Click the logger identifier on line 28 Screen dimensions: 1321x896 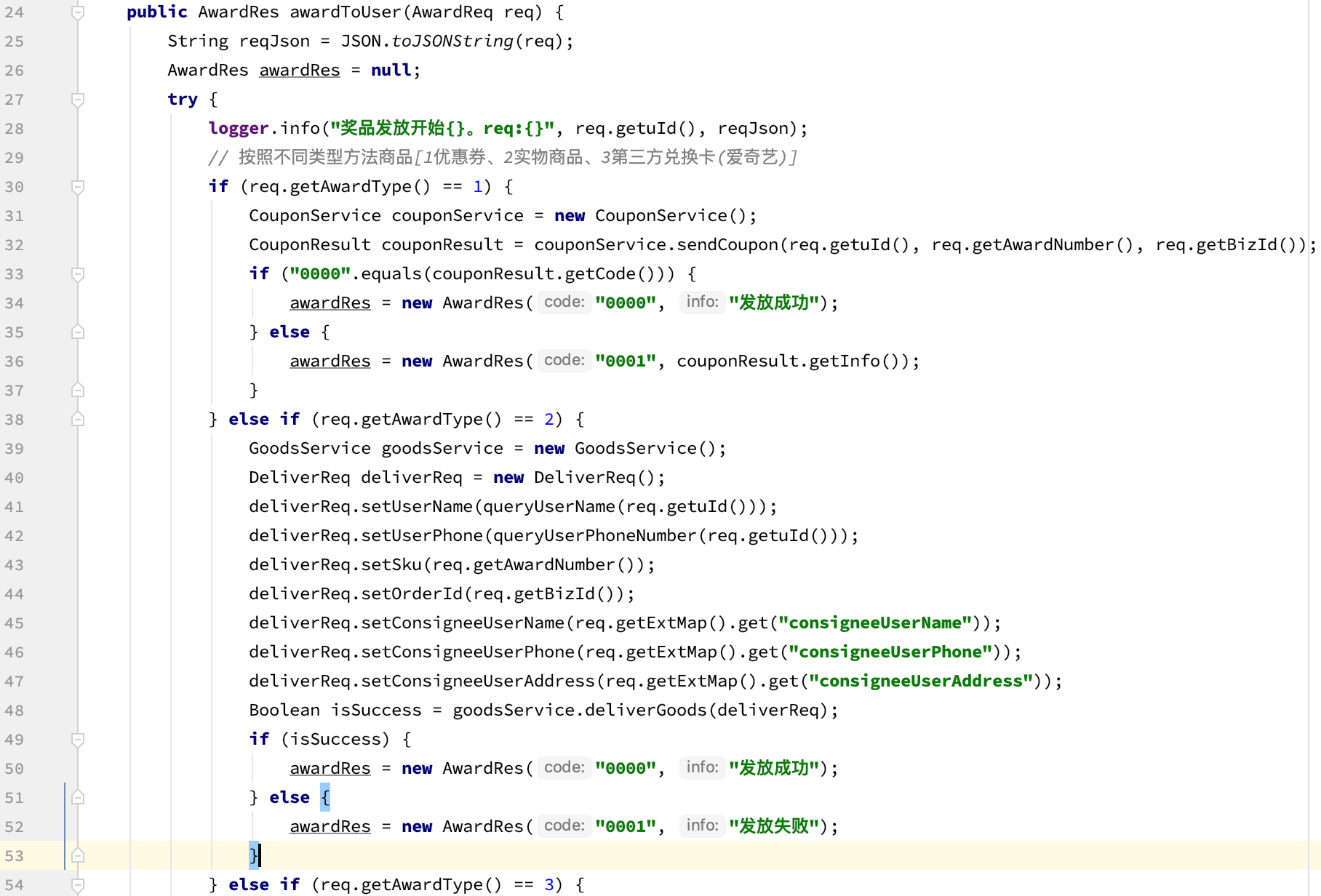click(x=239, y=129)
